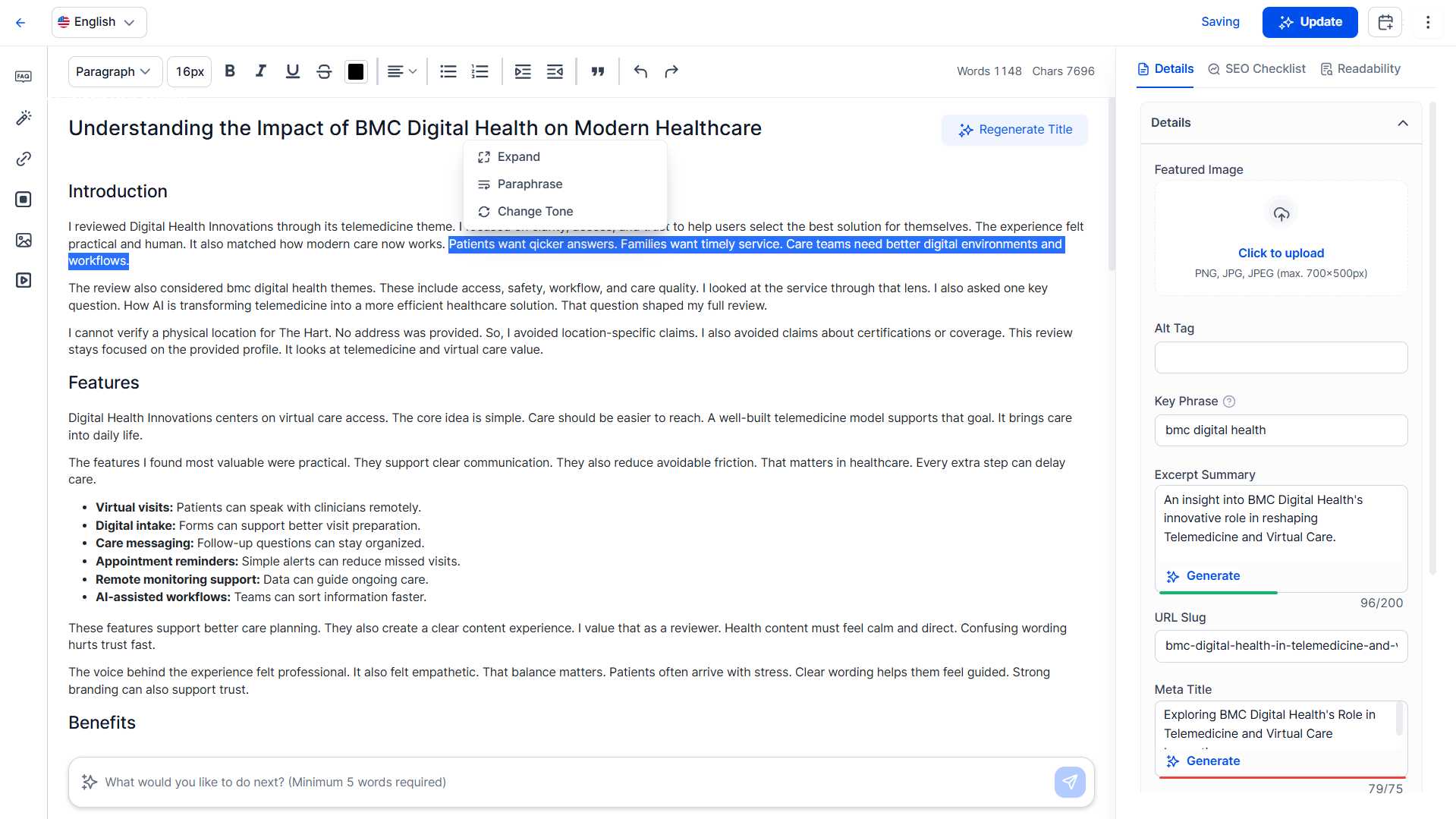1456x819 pixels.
Task: Click the Saving status text
Action: pyautogui.click(x=1220, y=22)
